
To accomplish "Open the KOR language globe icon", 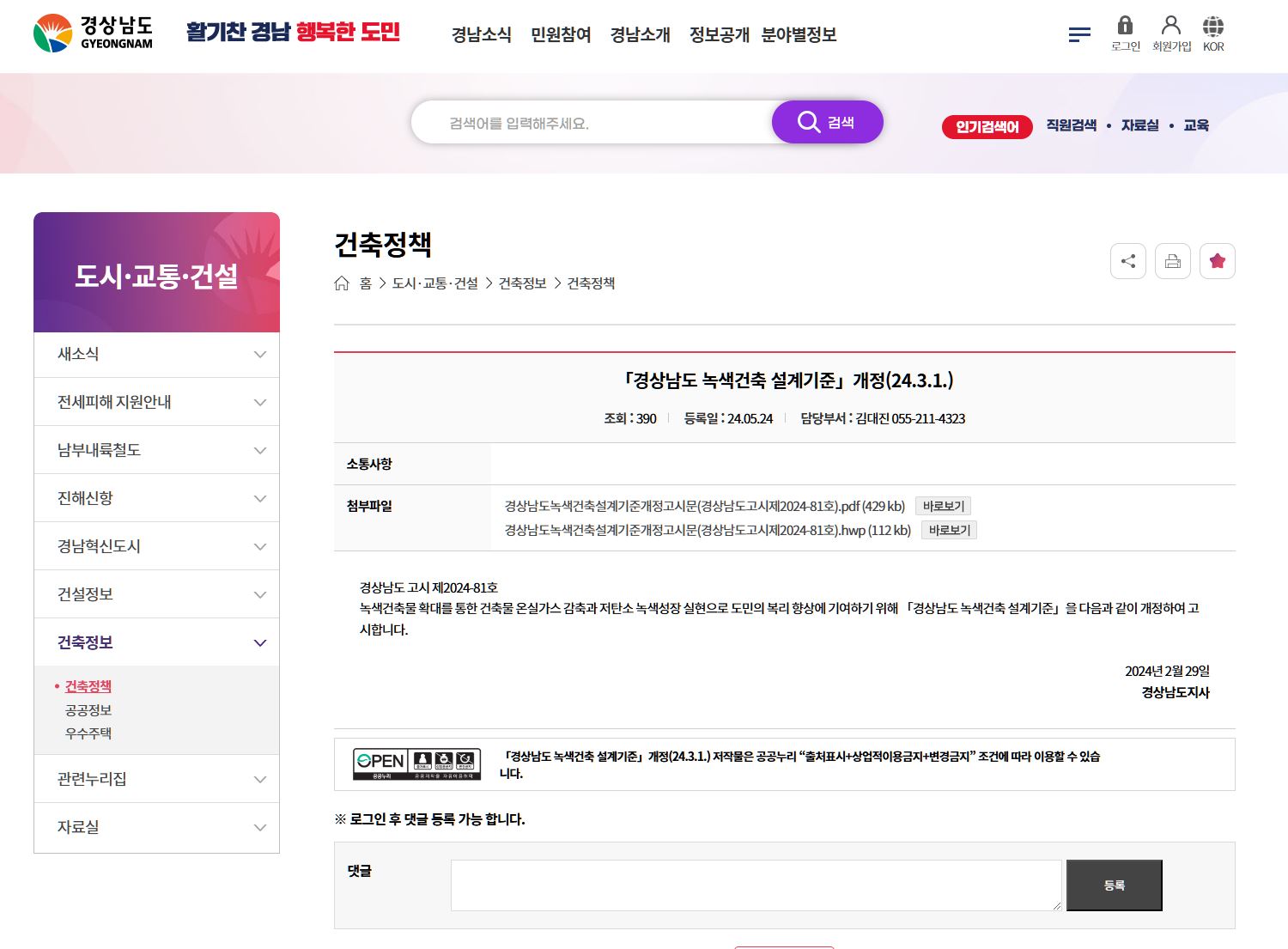I will 1213,26.
